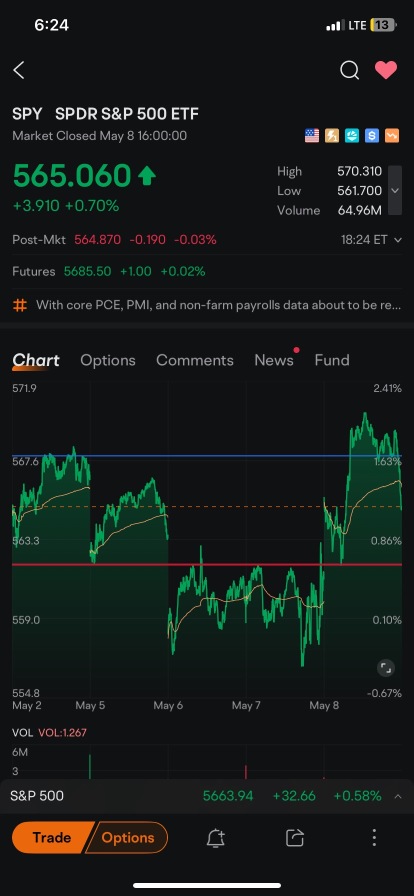414x896 pixels.
Task: Tap the orange Trade button
Action: coord(51,838)
